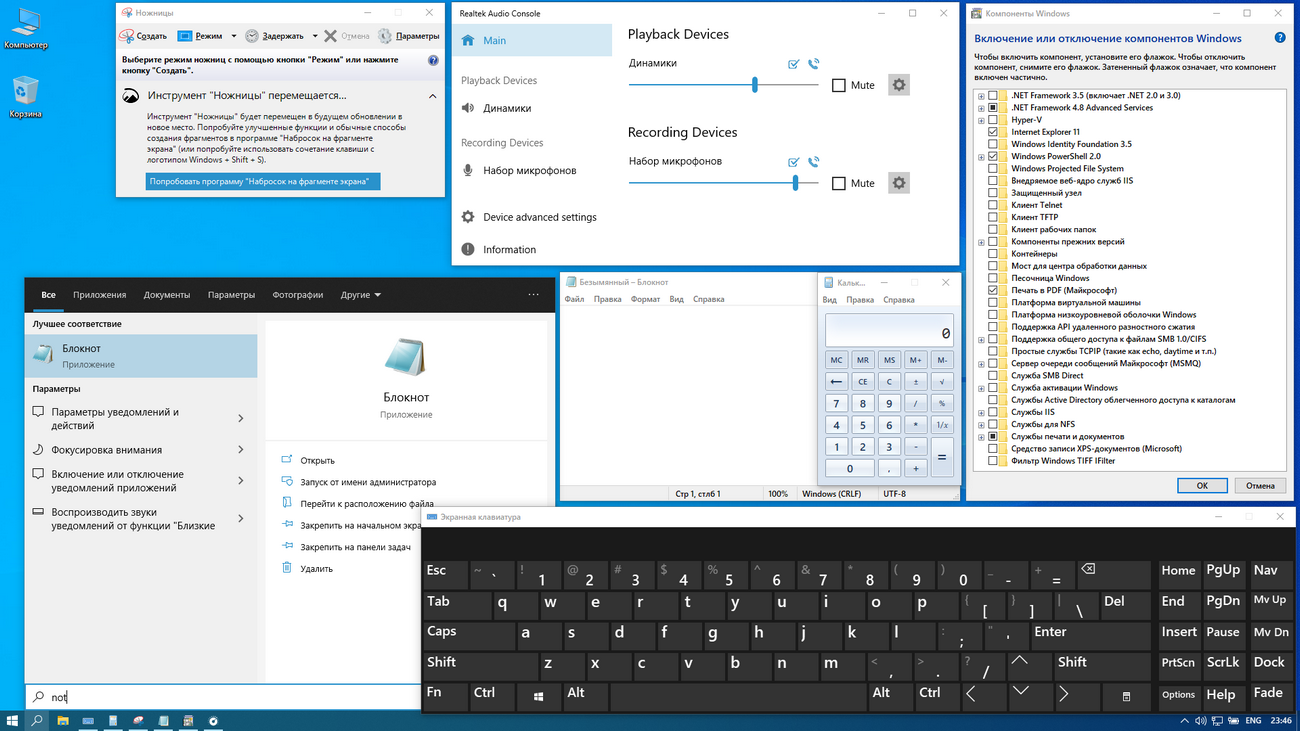Open the Windows Start menu
1300x731 pixels.
click(x=13, y=720)
